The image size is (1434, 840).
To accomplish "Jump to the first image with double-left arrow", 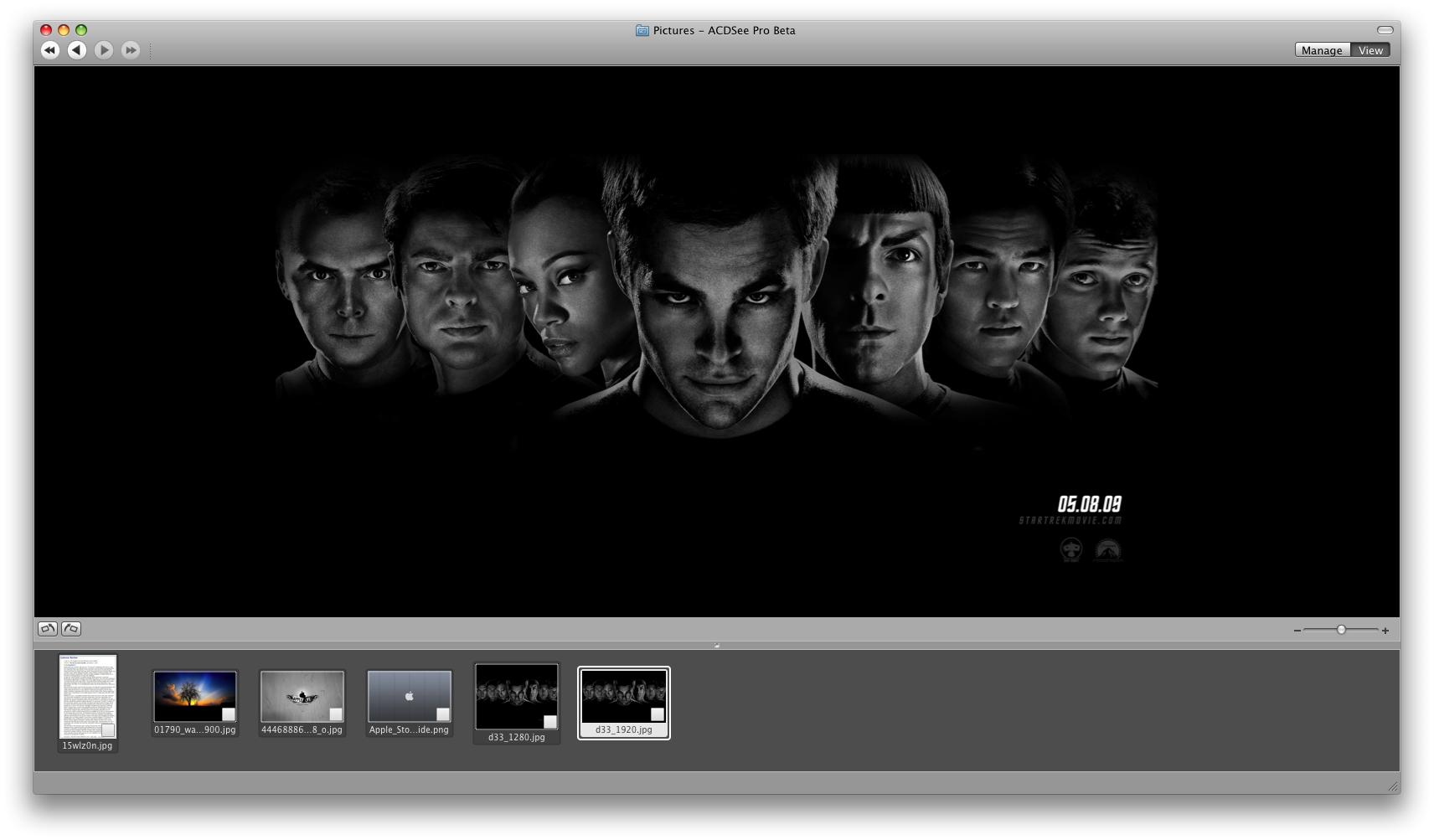I will (x=49, y=50).
